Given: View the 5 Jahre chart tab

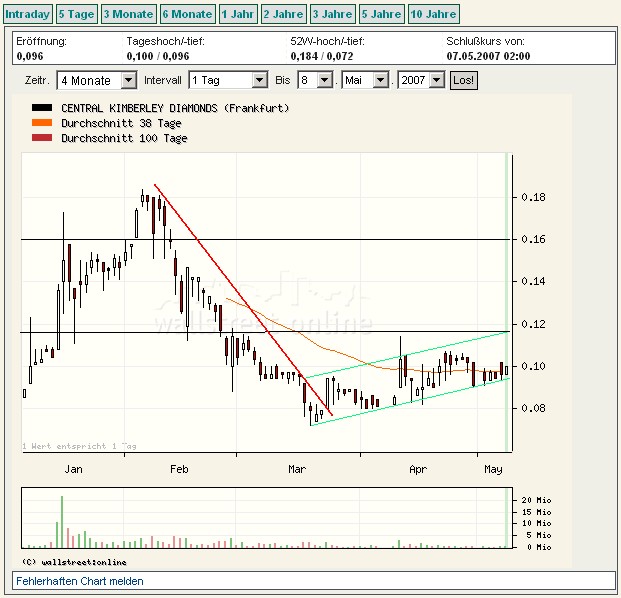Looking at the screenshot, I should [x=381, y=14].
